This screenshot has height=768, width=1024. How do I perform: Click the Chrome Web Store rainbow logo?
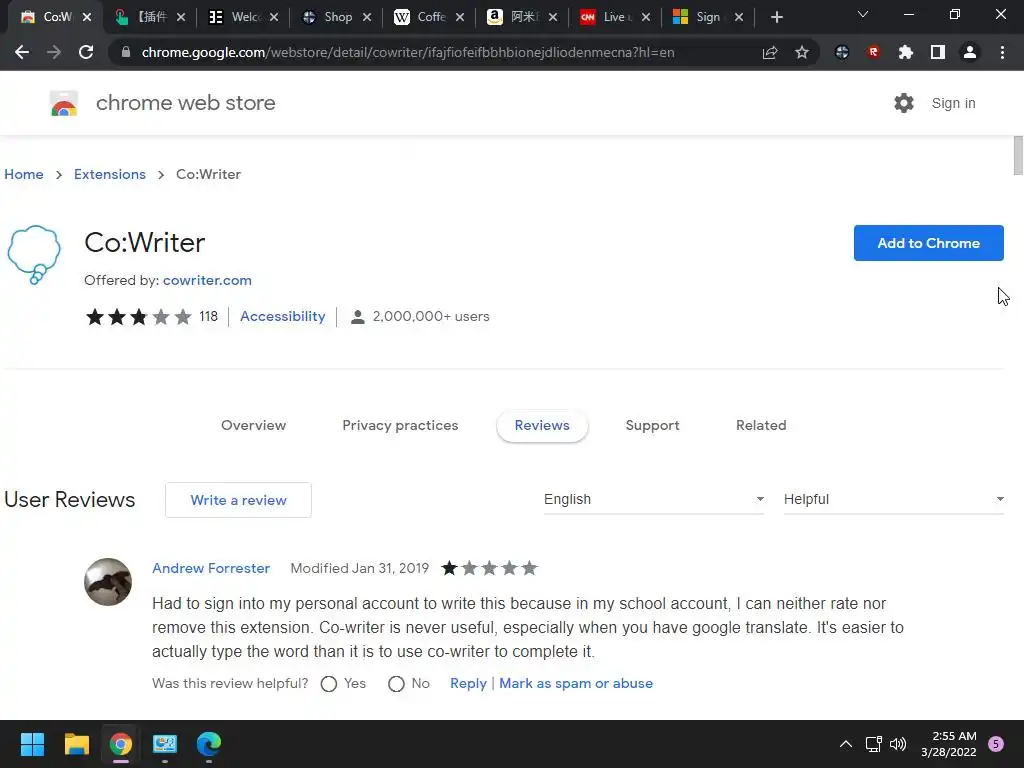64,103
